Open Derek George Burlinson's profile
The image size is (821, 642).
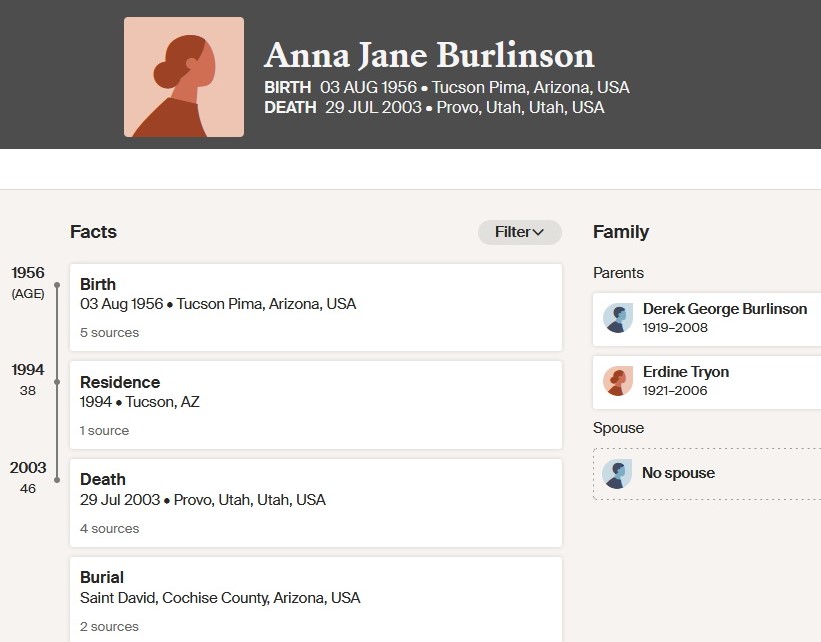(724, 309)
